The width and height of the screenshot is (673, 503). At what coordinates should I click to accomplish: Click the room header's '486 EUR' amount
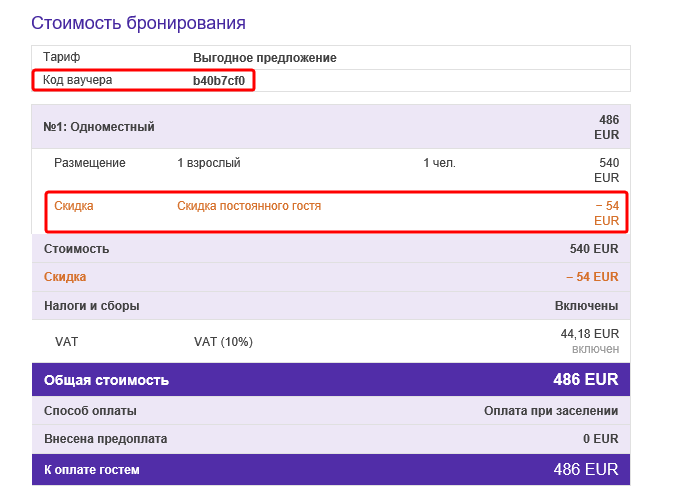pyautogui.click(x=606, y=127)
